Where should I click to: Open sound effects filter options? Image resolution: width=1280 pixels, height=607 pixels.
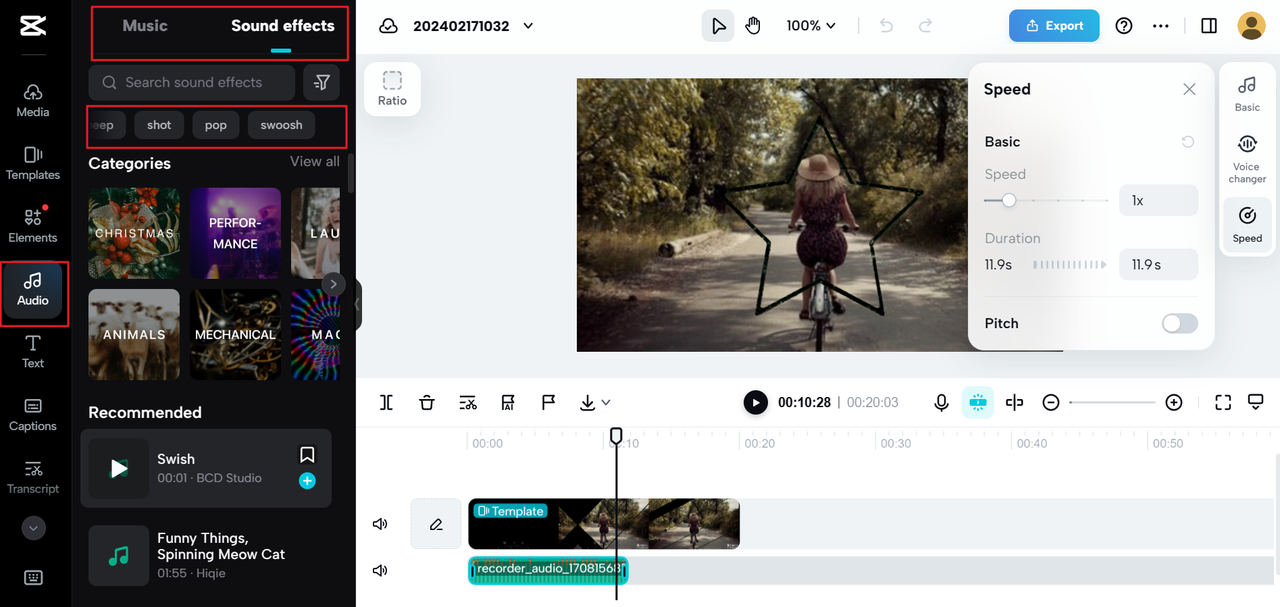coord(322,83)
